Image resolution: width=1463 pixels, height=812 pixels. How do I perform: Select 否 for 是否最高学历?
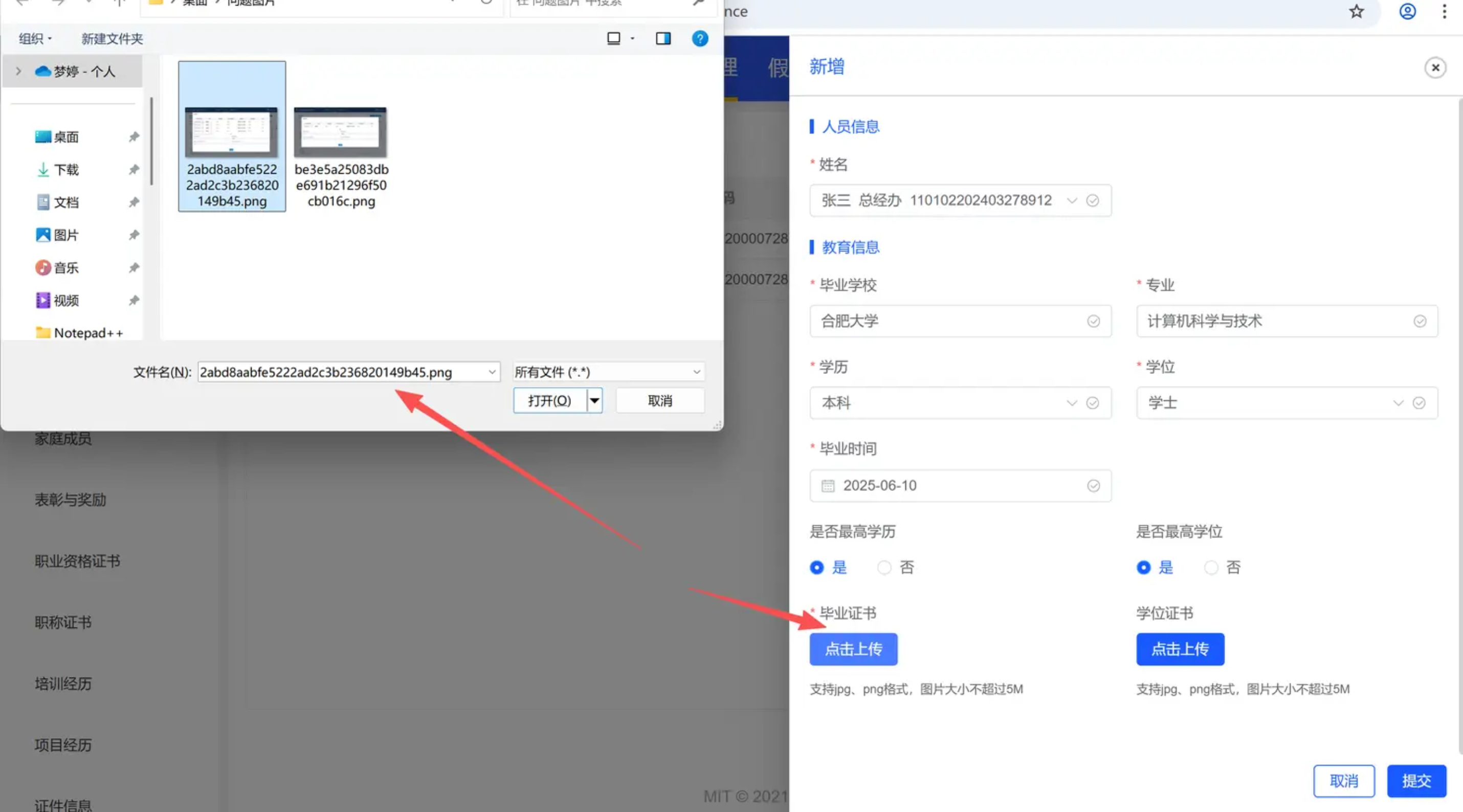(884, 567)
